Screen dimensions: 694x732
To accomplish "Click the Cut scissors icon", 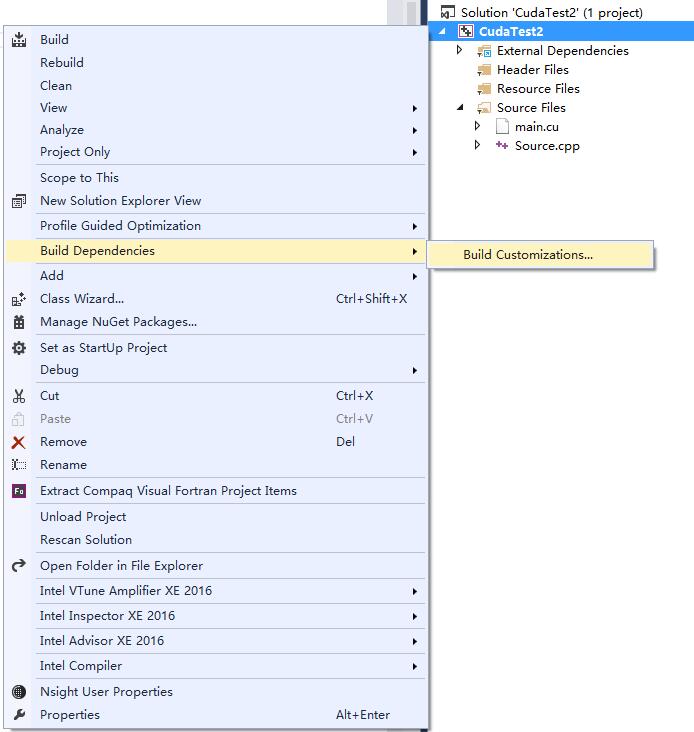I will [19, 396].
